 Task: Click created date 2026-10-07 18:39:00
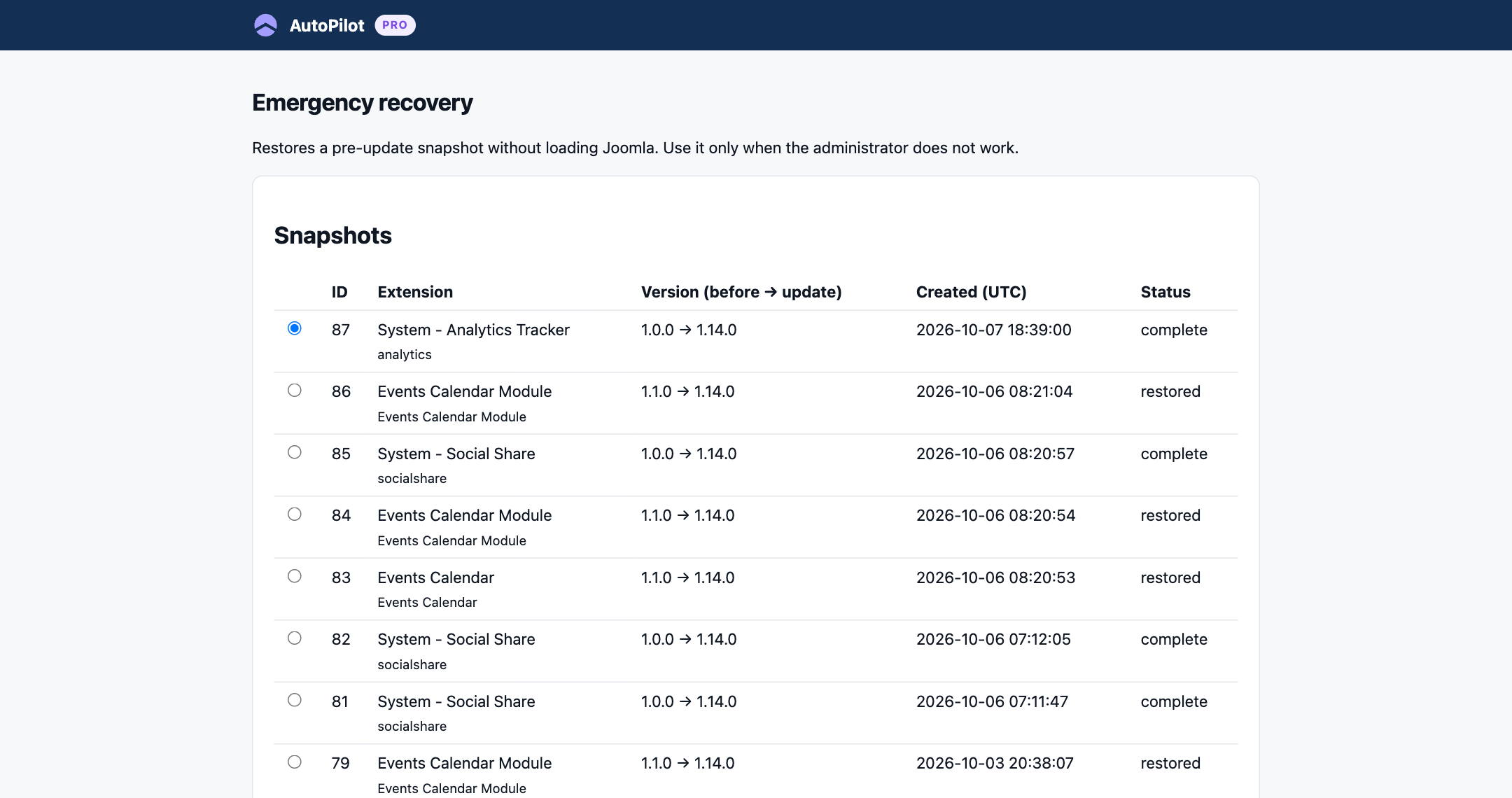[994, 330]
